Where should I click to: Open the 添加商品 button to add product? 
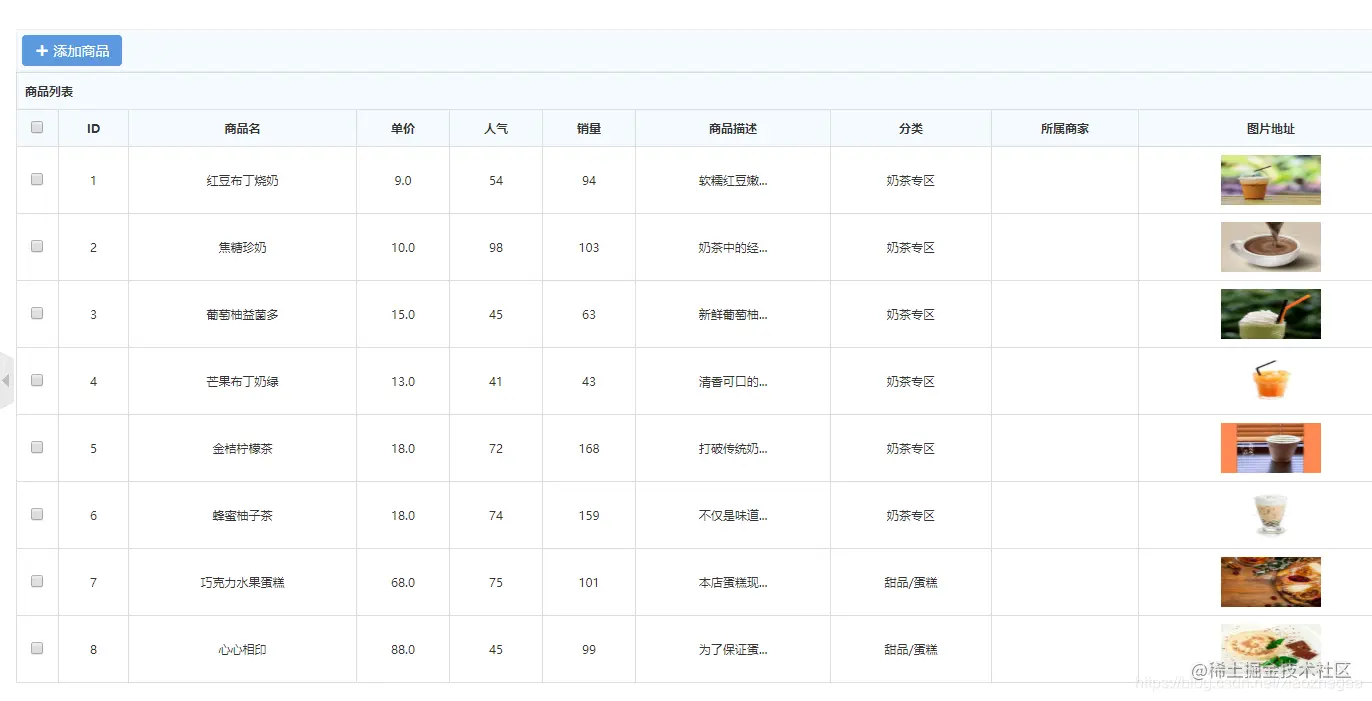point(71,50)
